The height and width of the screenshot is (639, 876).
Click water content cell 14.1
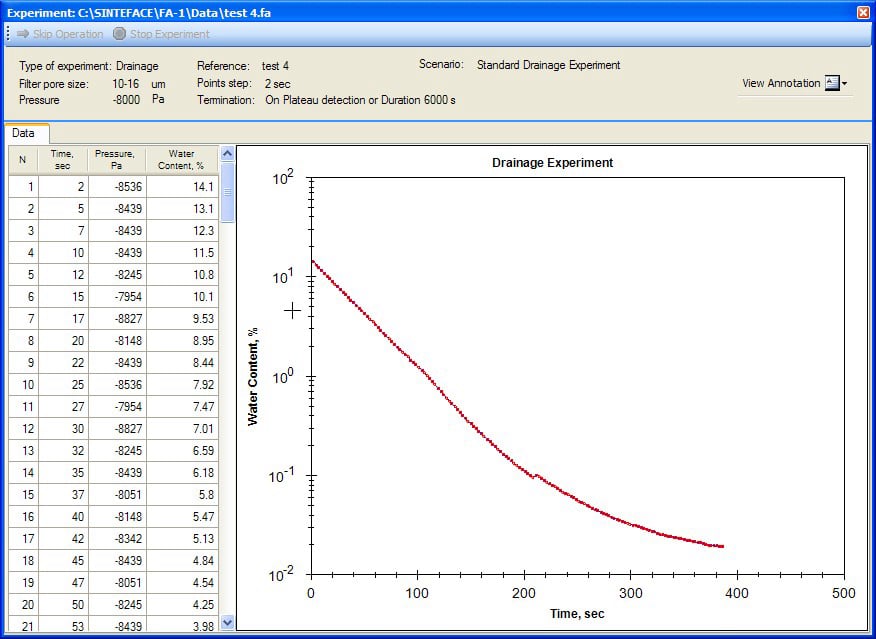[x=182, y=187]
